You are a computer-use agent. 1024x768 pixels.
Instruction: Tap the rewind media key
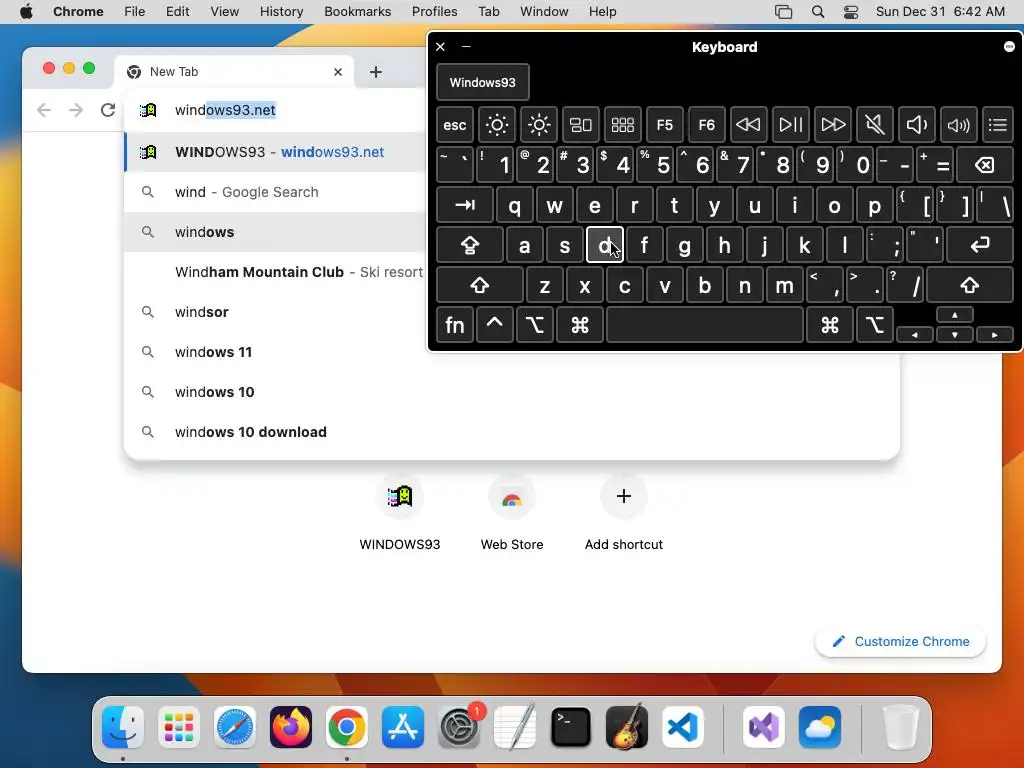pyautogui.click(x=748, y=125)
